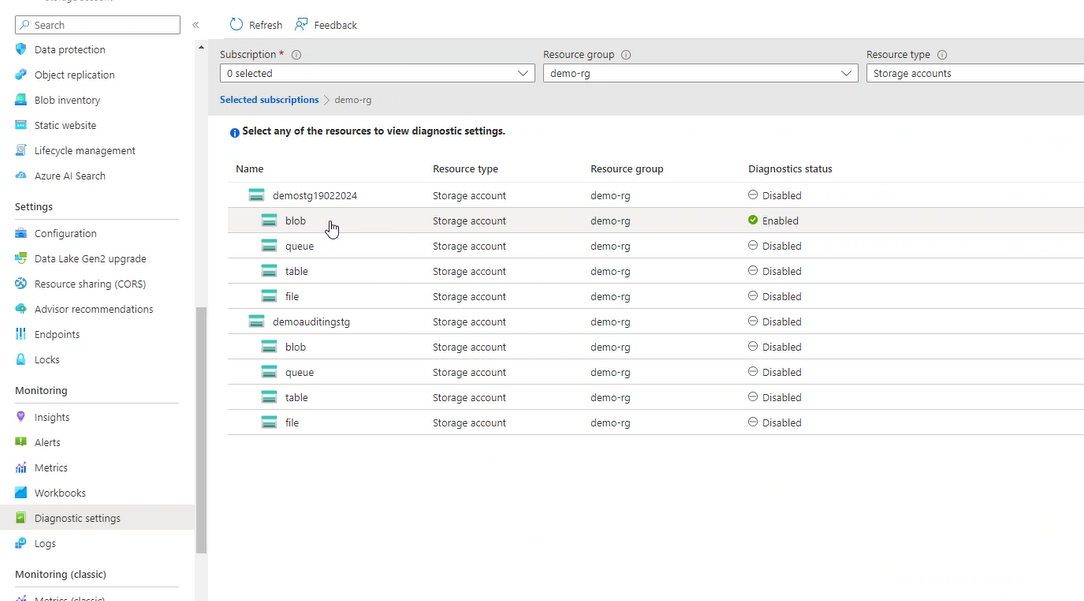Click the Name column header
1084x601 pixels.
(x=250, y=169)
